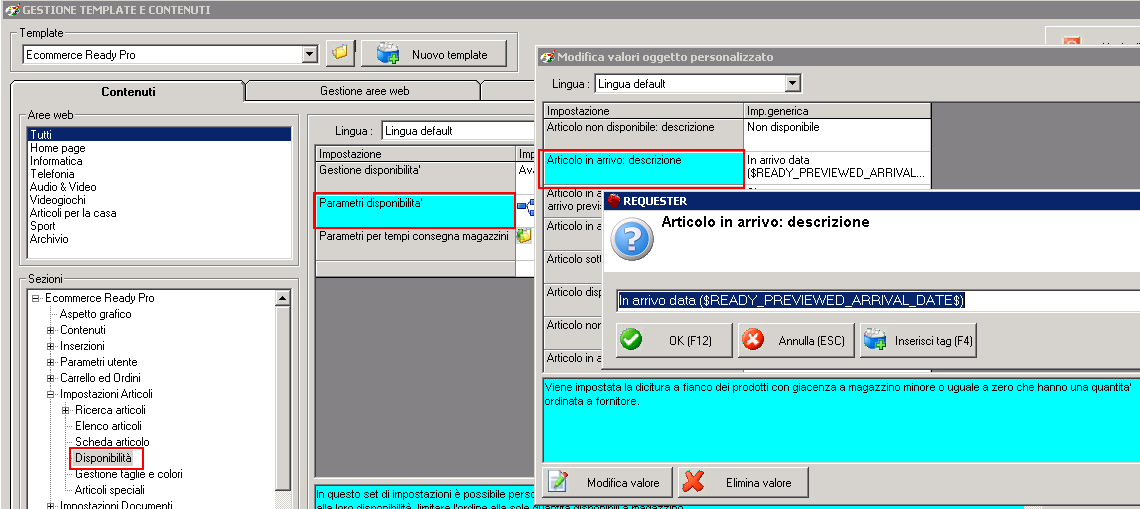Click the Modifica valore button

click(608, 482)
